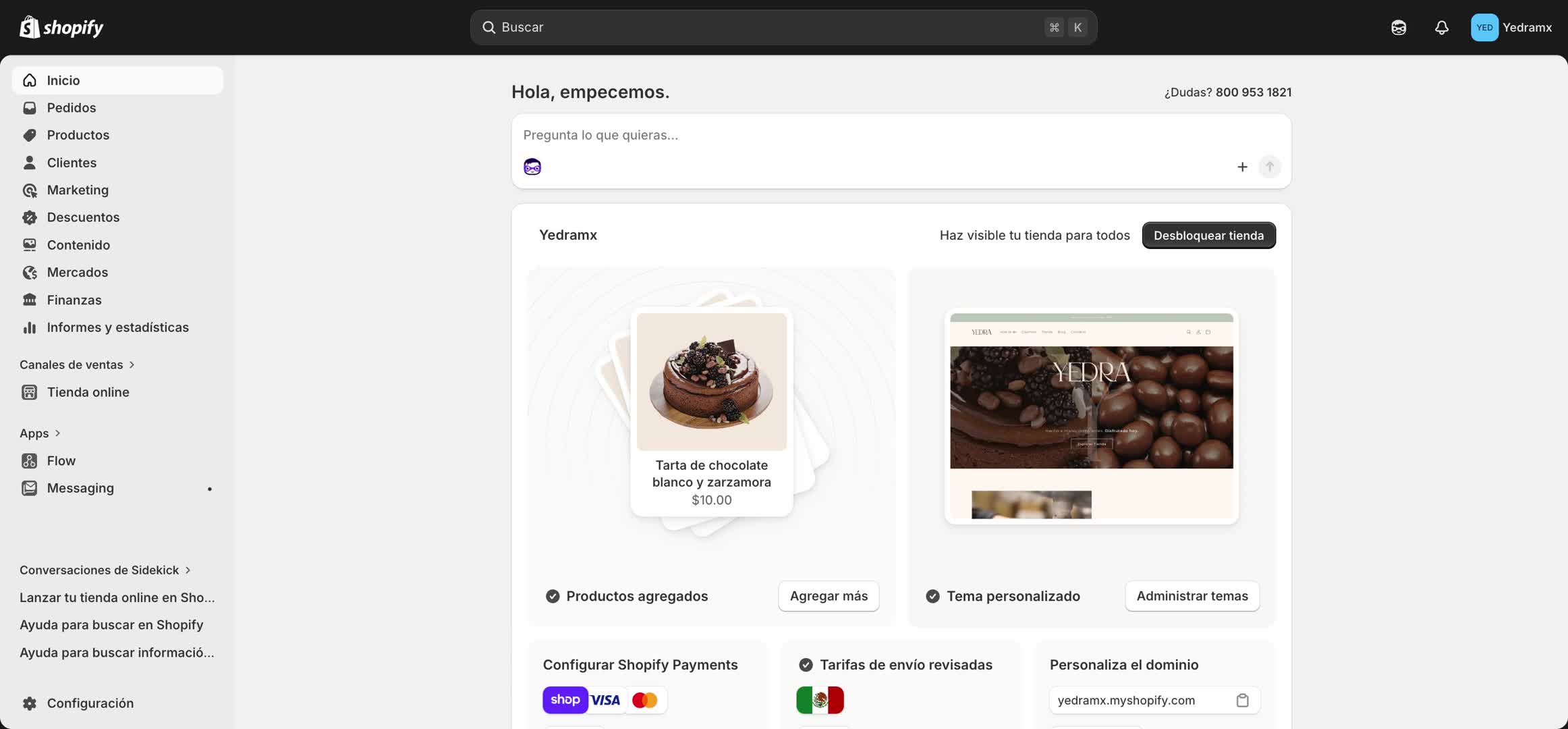
Task: Click the YED account avatar
Action: [x=1484, y=28]
